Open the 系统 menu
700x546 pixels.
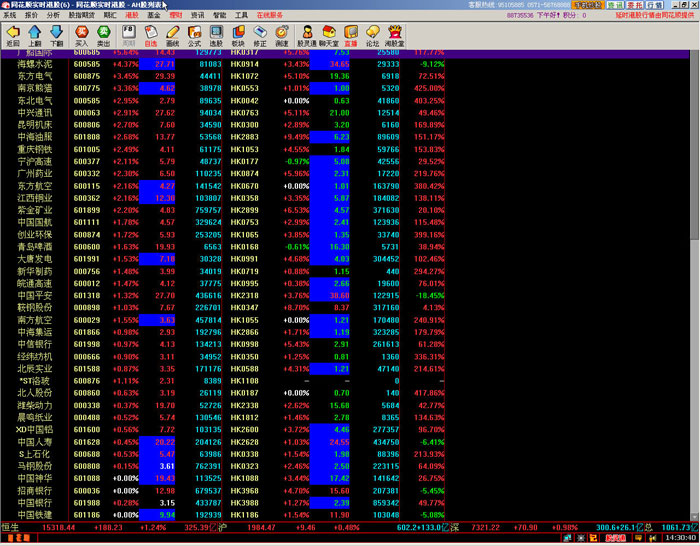click(10, 16)
